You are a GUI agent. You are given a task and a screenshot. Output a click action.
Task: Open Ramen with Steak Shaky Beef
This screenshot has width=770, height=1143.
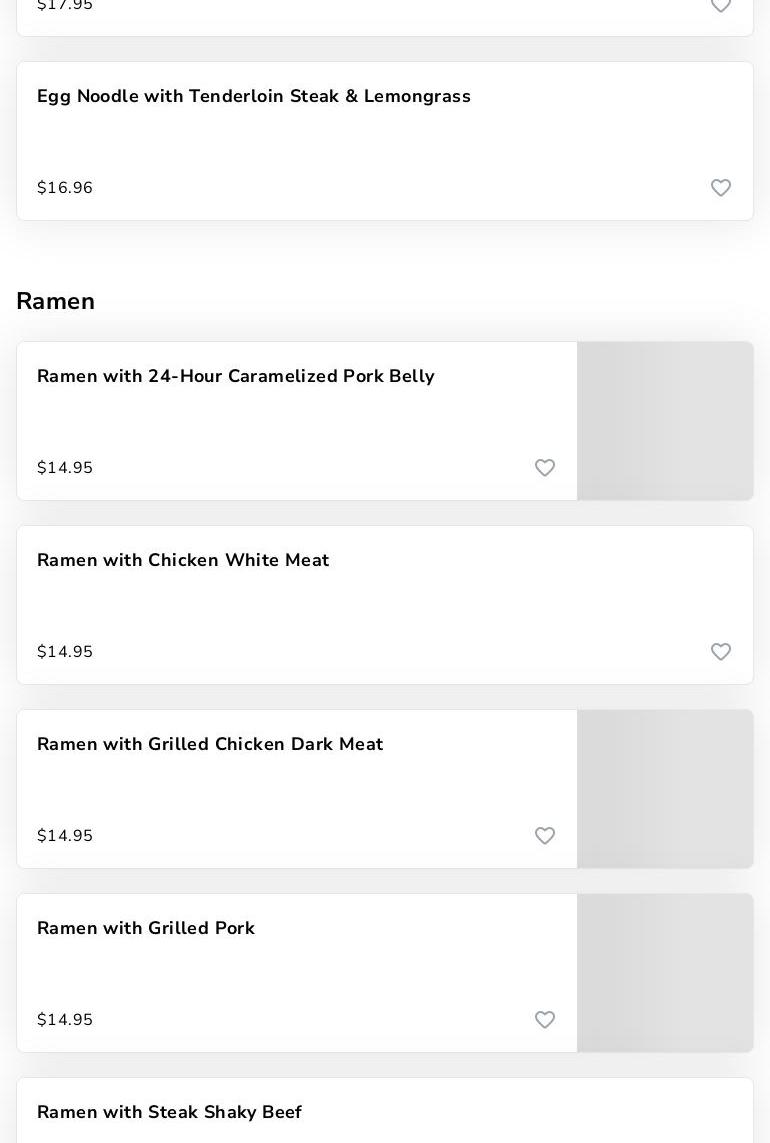170,1113
